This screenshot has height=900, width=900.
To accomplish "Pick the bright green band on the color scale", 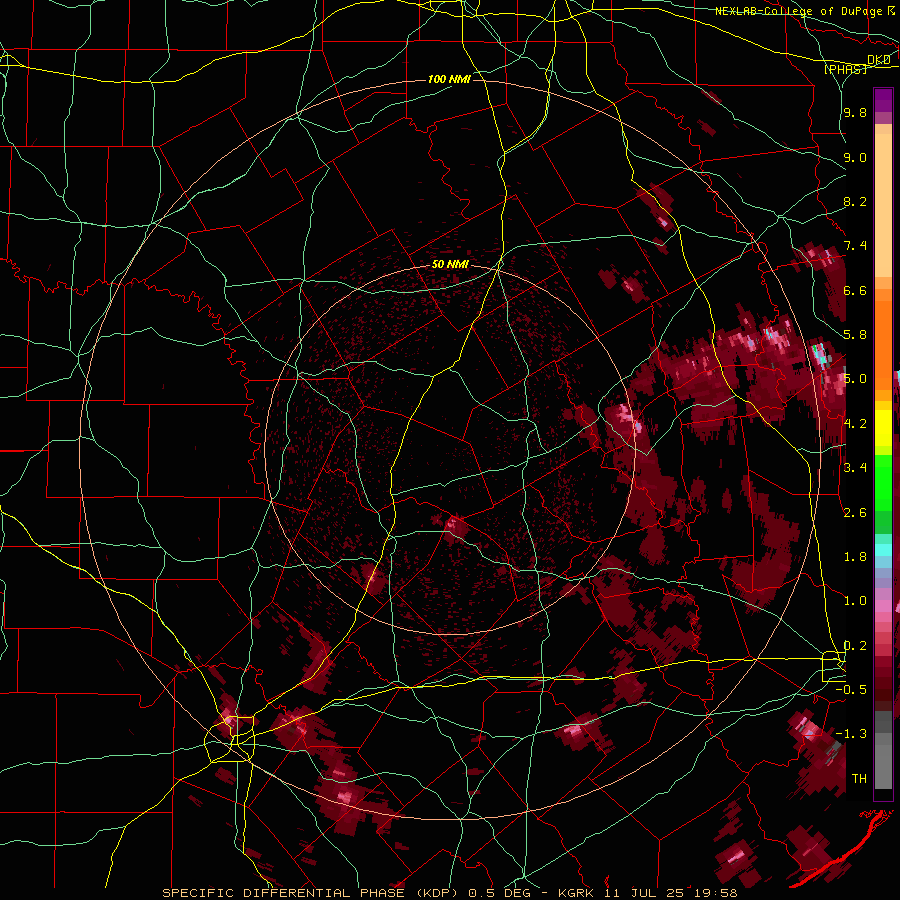I will 883,485.
